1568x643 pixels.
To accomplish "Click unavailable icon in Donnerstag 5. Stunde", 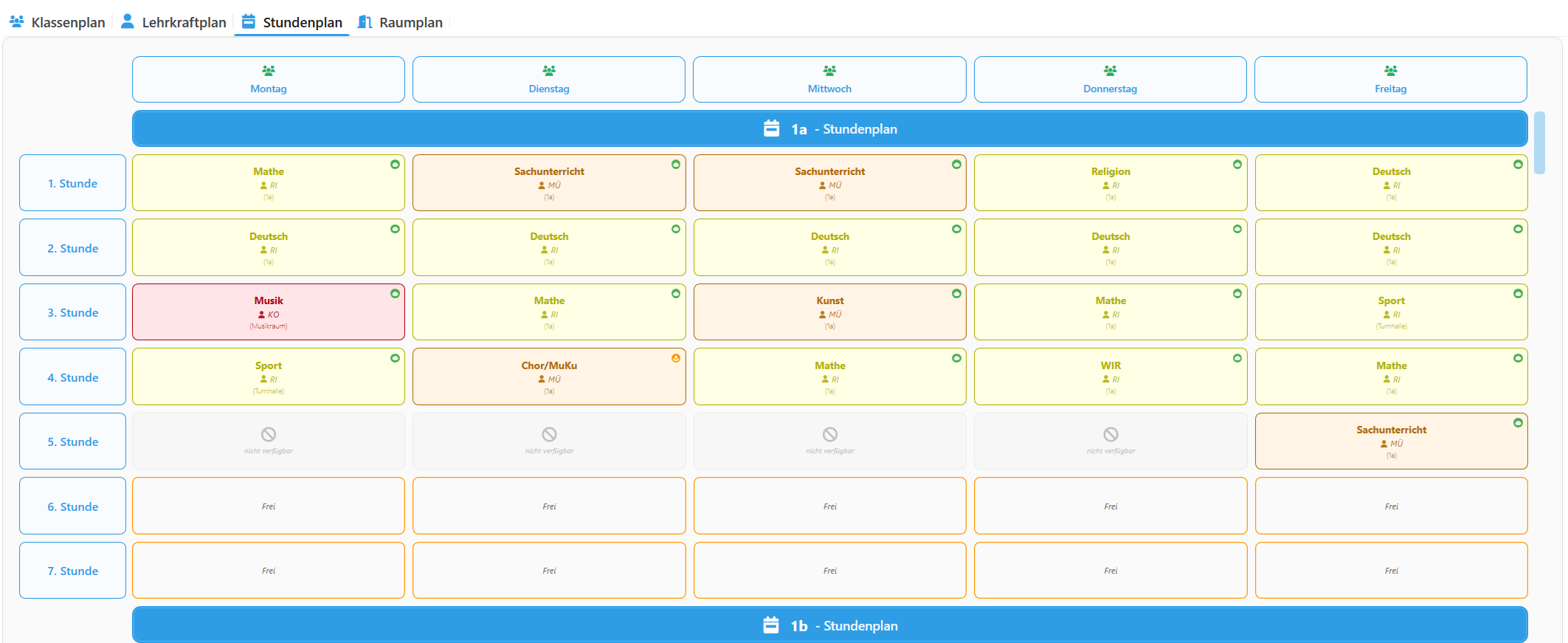I will click(x=1111, y=434).
